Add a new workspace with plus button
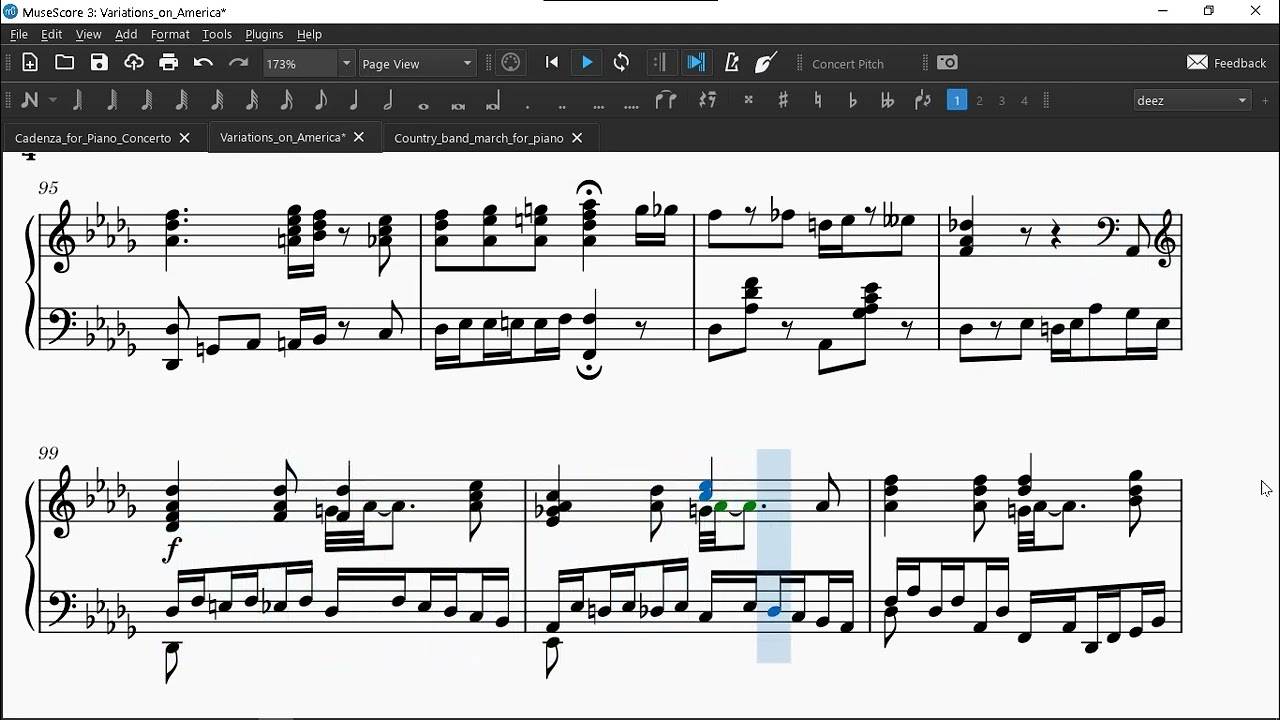1280x720 pixels. click(1265, 100)
